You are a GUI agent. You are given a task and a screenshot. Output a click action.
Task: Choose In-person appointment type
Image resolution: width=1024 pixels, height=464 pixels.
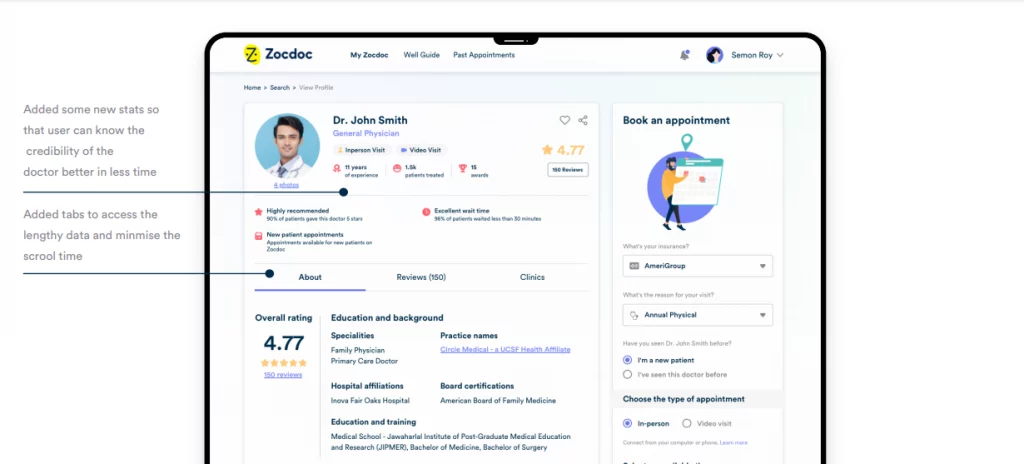pyautogui.click(x=628, y=423)
